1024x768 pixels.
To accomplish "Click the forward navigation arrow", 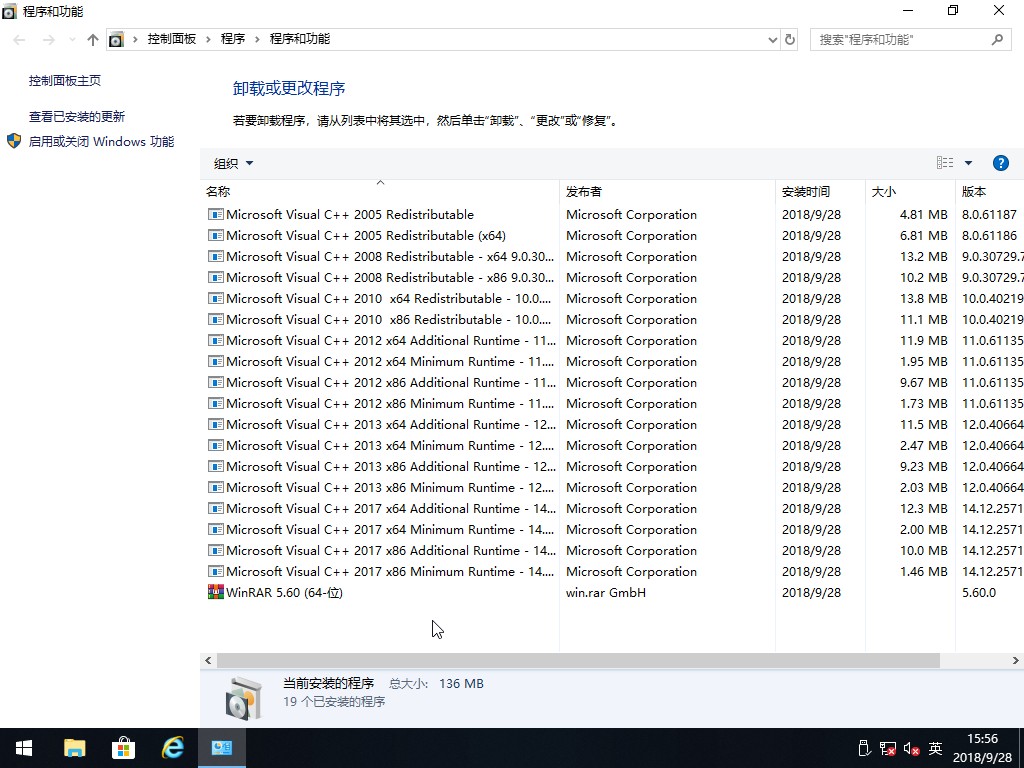I will click(49, 40).
